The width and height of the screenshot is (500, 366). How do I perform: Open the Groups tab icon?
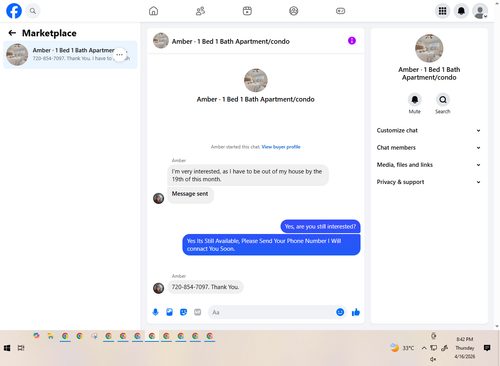click(x=294, y=11)
